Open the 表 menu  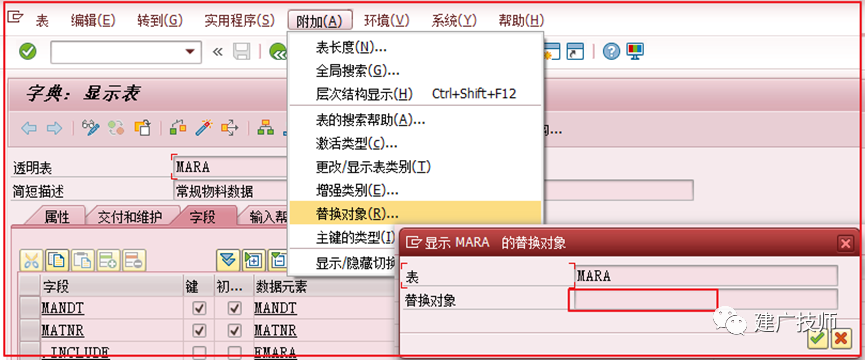[42, 21]
